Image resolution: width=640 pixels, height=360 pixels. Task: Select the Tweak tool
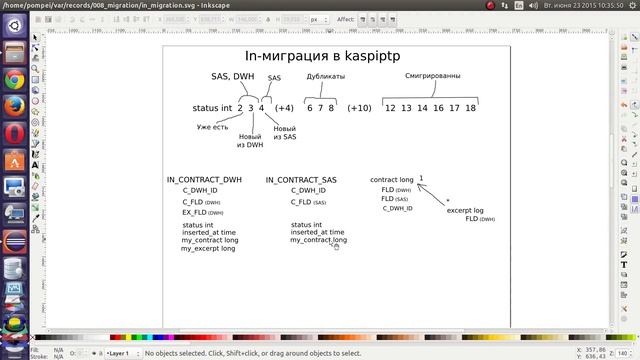point(35,58)
